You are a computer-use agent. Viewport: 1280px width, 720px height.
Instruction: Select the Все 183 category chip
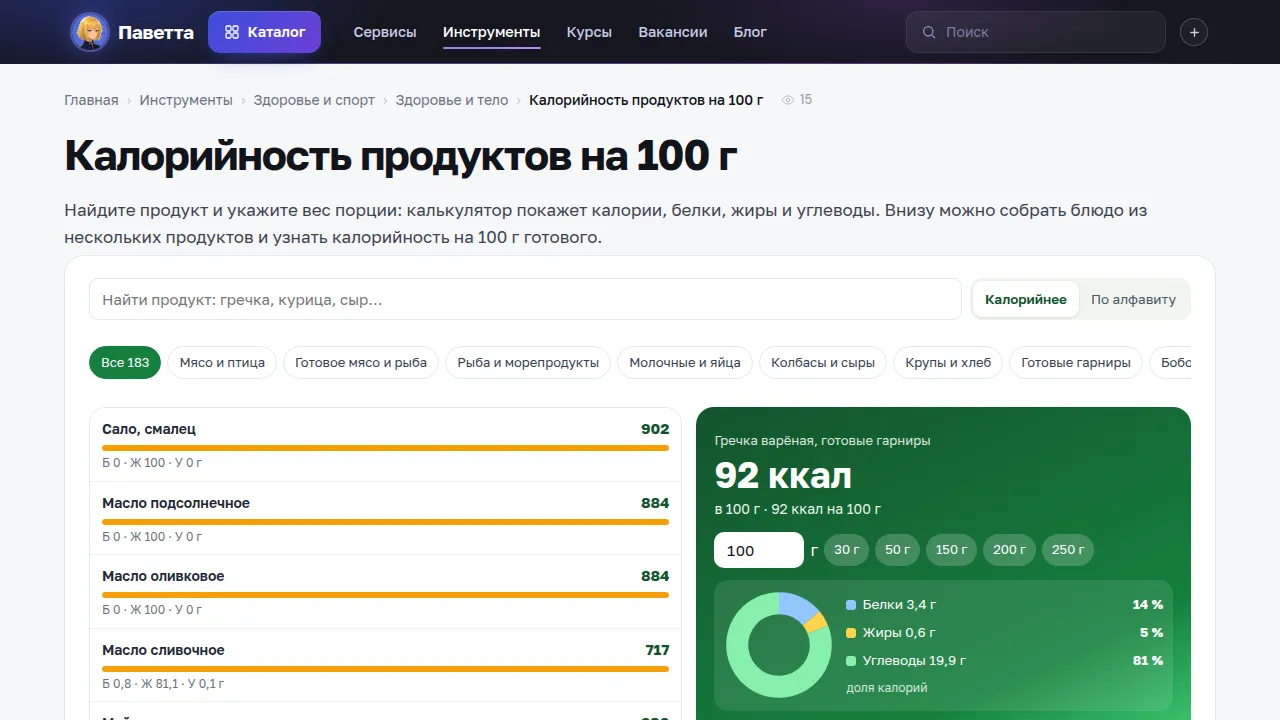coord(125,362)
